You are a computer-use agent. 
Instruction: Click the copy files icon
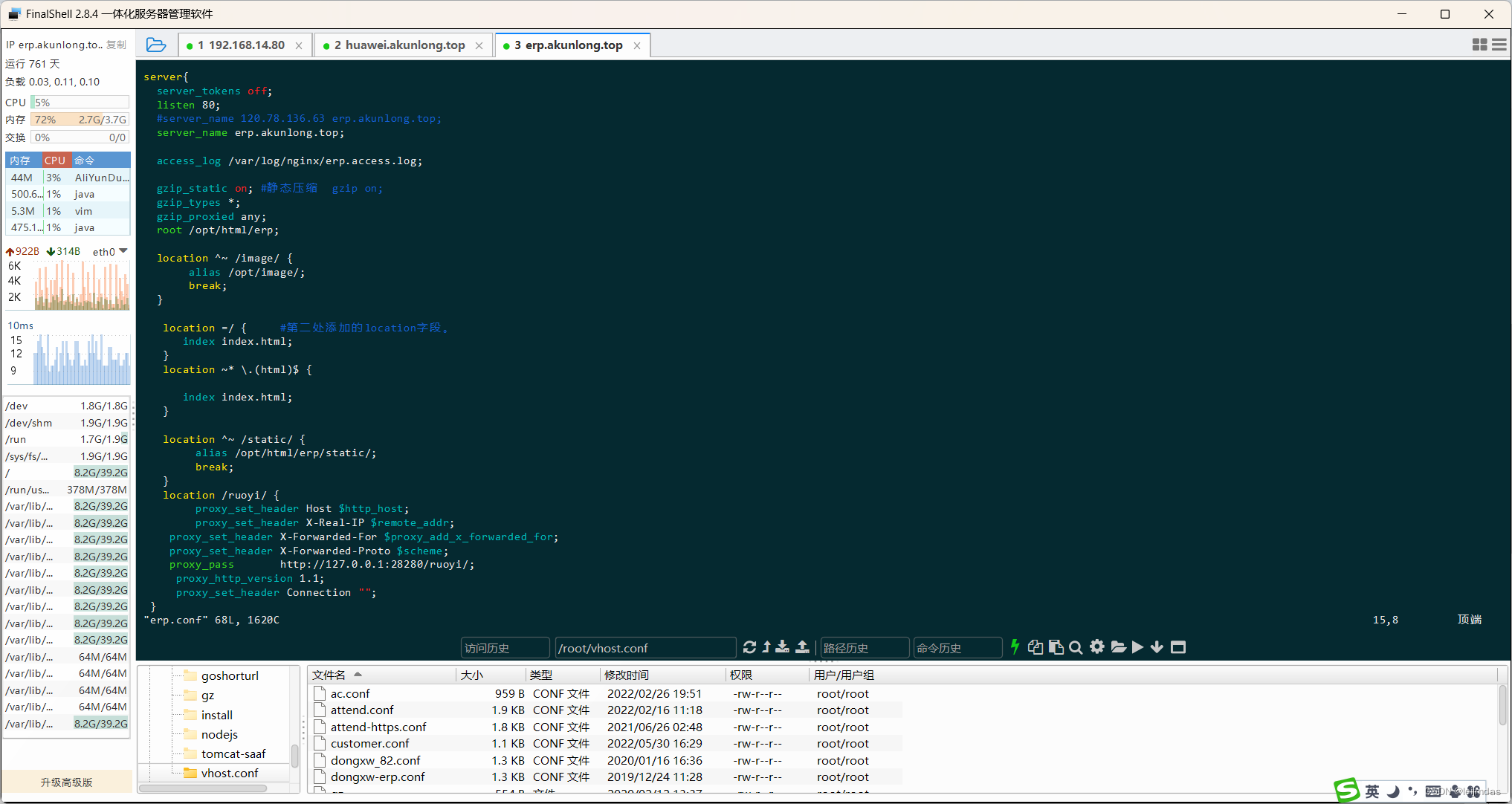tap(1036, 647)
